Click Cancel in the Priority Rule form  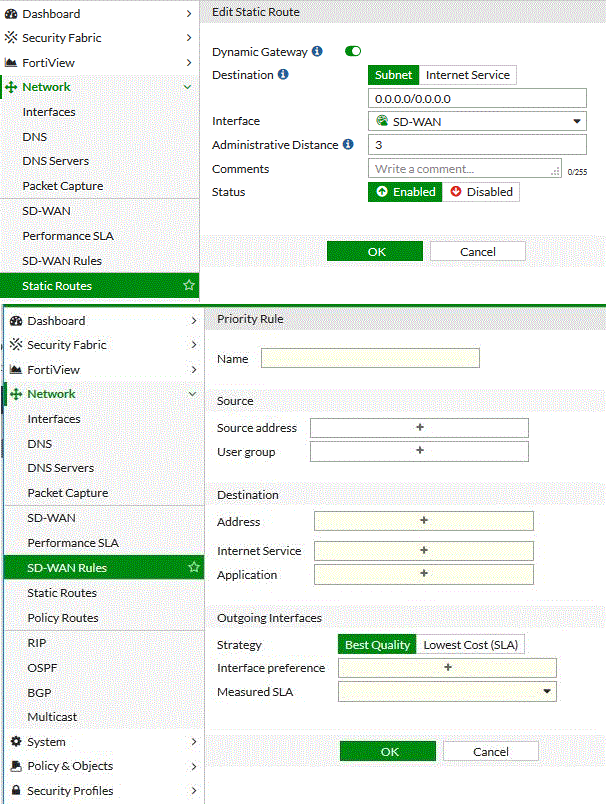point(491,751)
